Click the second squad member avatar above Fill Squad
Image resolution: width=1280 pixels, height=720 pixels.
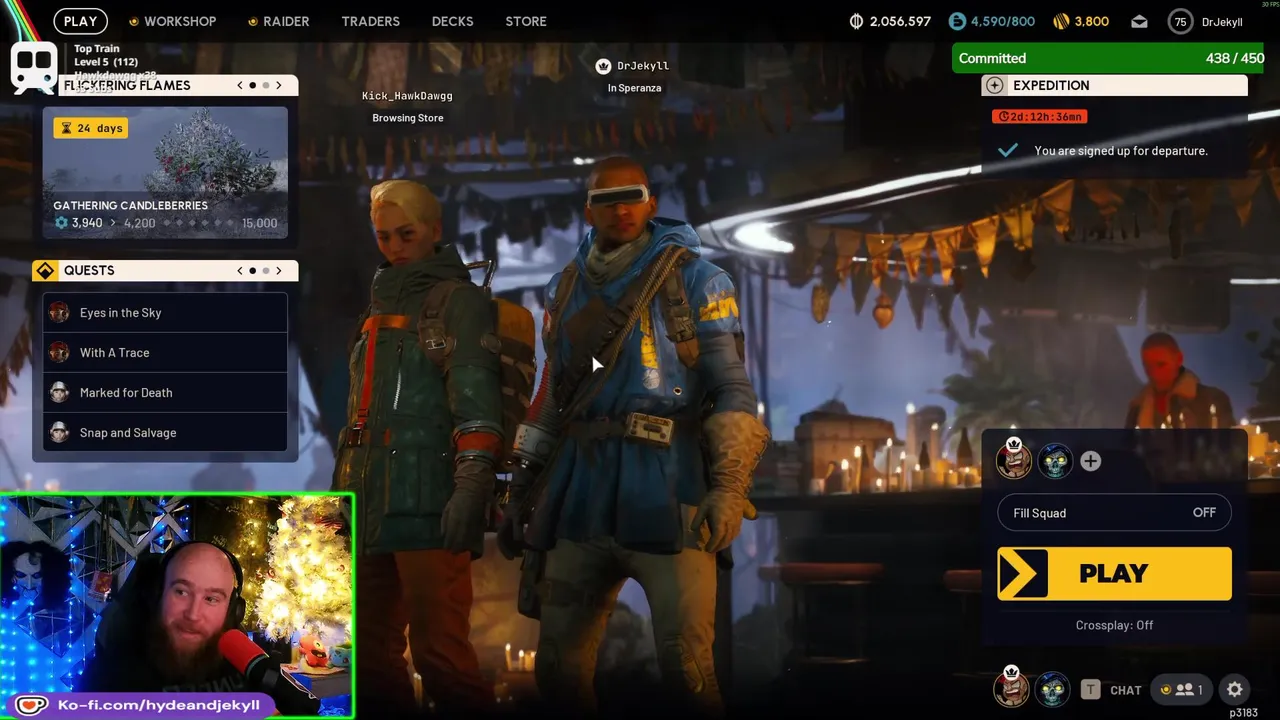pyautogui.click(x=1054, y=460)
